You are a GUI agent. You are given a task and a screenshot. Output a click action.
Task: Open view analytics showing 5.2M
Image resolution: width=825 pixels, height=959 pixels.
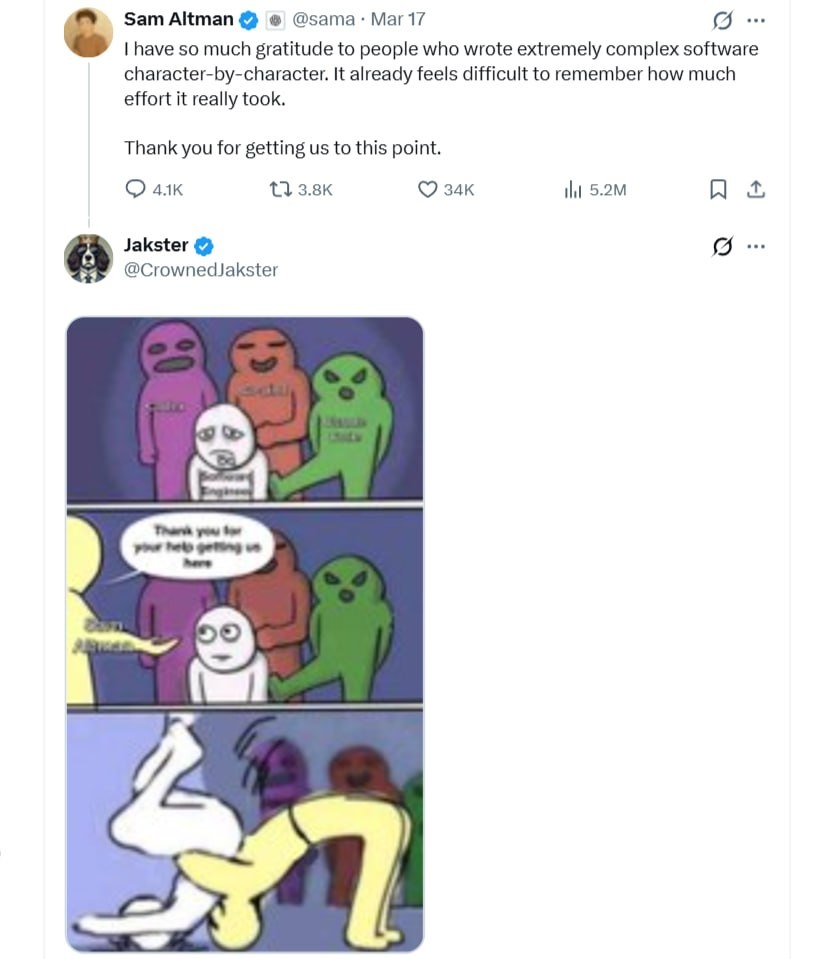pyautogui.click(x=573, y=189)
